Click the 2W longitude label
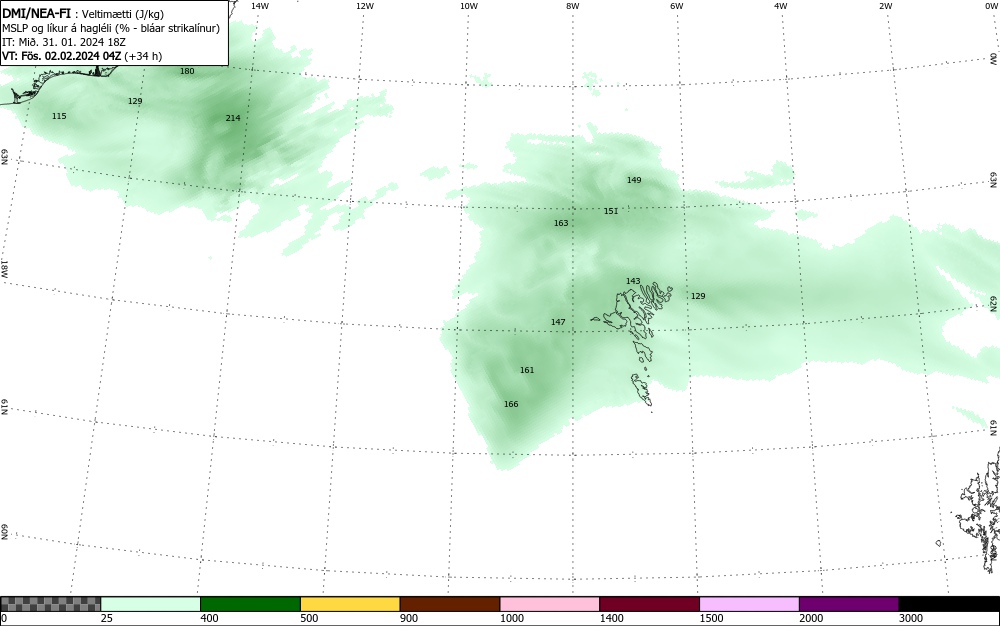This screenshot has height=626, width=1000. (x=885, y=6)
